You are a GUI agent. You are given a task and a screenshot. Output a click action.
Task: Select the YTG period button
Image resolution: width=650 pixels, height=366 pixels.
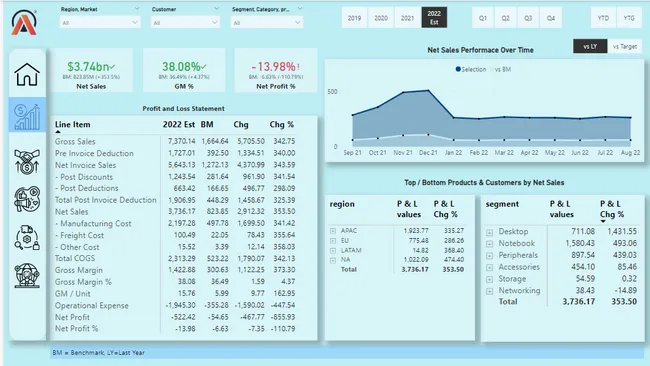[629, 18]
